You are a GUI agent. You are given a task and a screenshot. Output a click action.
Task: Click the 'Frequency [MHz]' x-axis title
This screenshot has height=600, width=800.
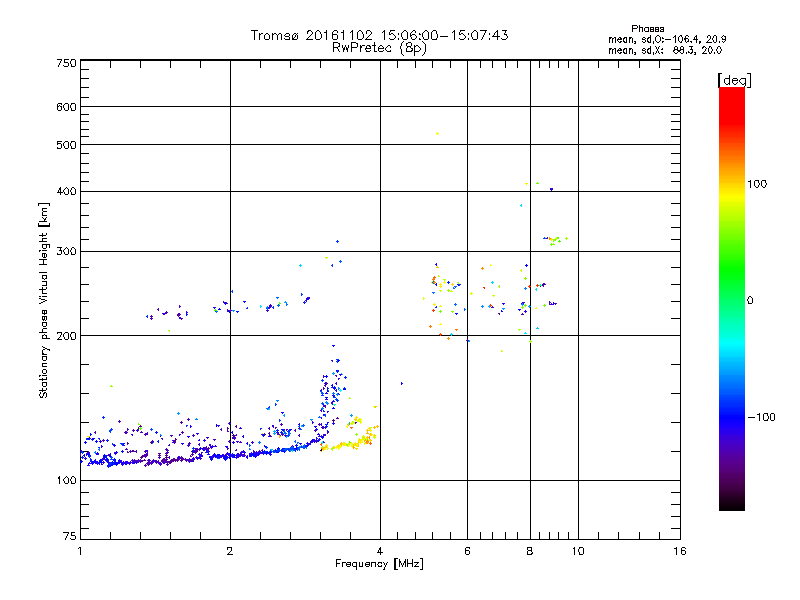coord(379,564)
